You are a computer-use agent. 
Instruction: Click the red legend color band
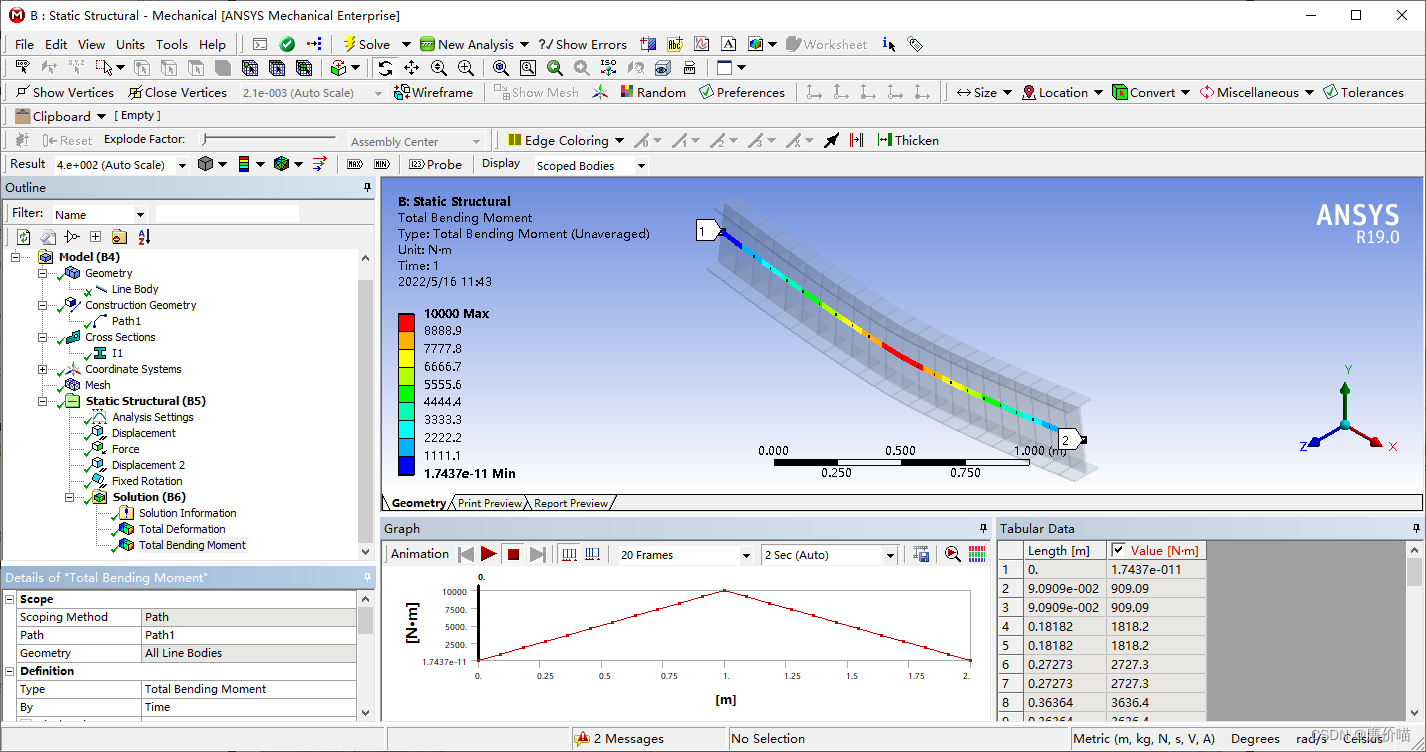(x=407, y=322)
